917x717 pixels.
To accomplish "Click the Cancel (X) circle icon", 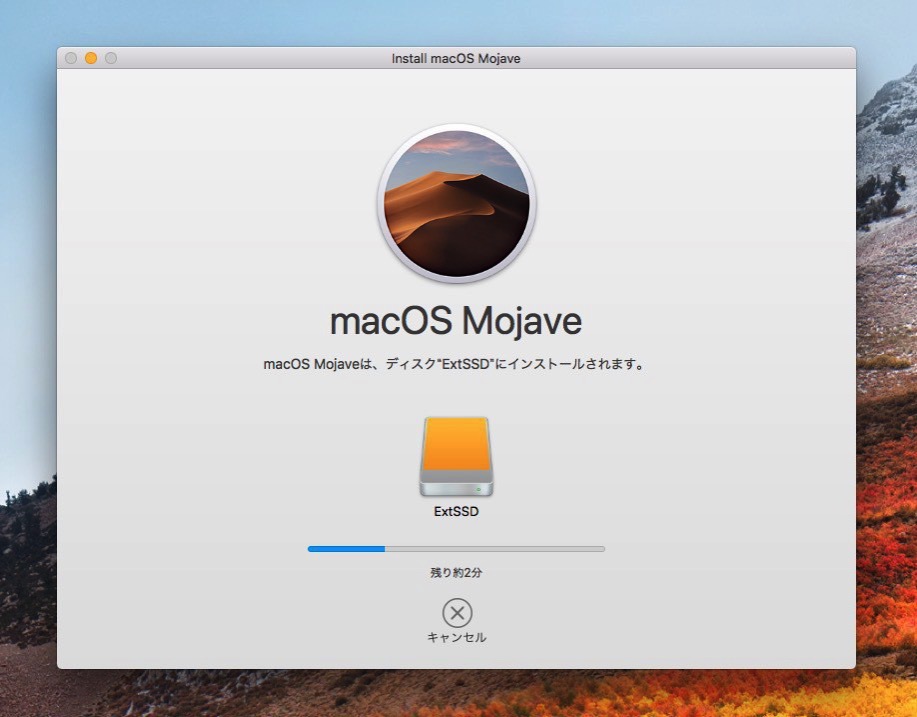I will coord(457,613).
